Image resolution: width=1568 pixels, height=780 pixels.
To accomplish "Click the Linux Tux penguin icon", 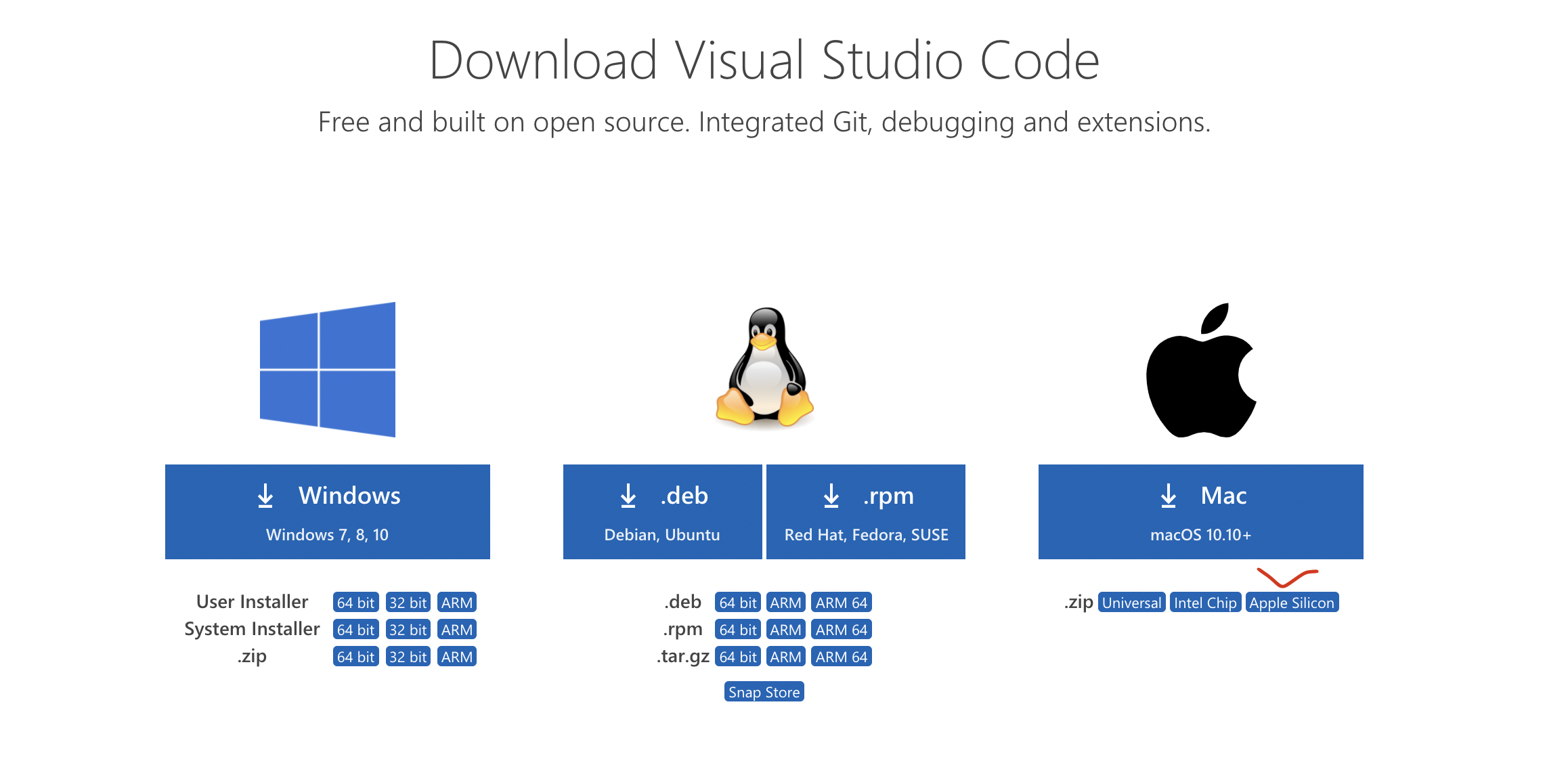I will tap(764, 368).
